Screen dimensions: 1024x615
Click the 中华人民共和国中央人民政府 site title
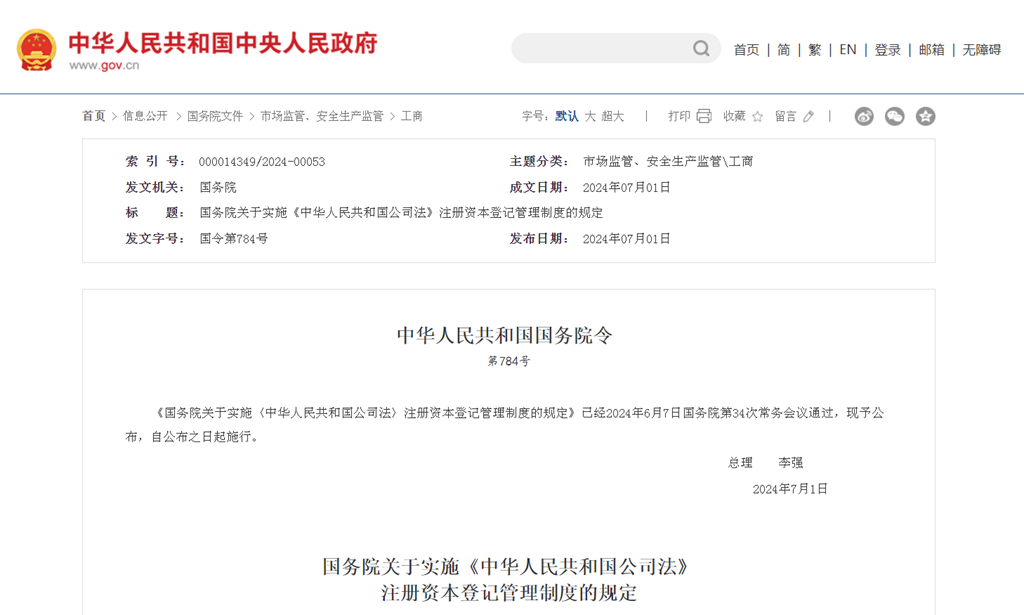coord(223,42)
